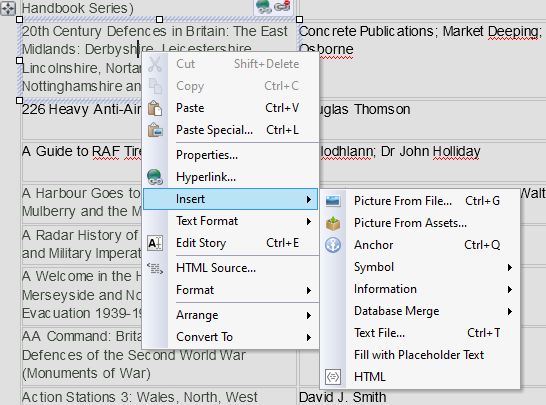Click the Anchor icon in submenu
Image resolution: width=546 pixels, height=405 pixels.
(333, 245)
